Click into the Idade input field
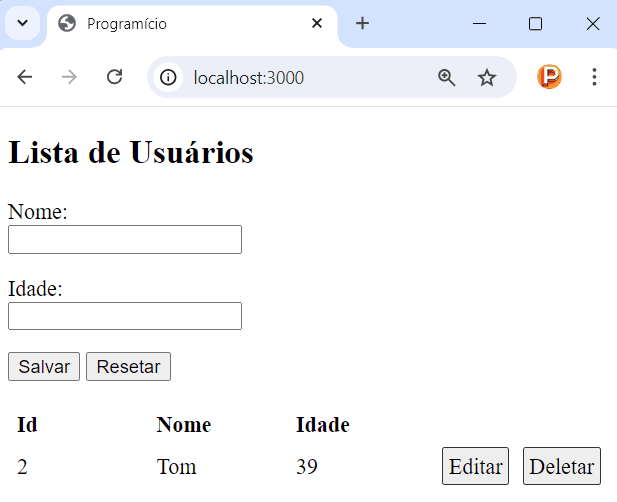The height and width of the screenshot is (502, 617). (x=125, y=316)
